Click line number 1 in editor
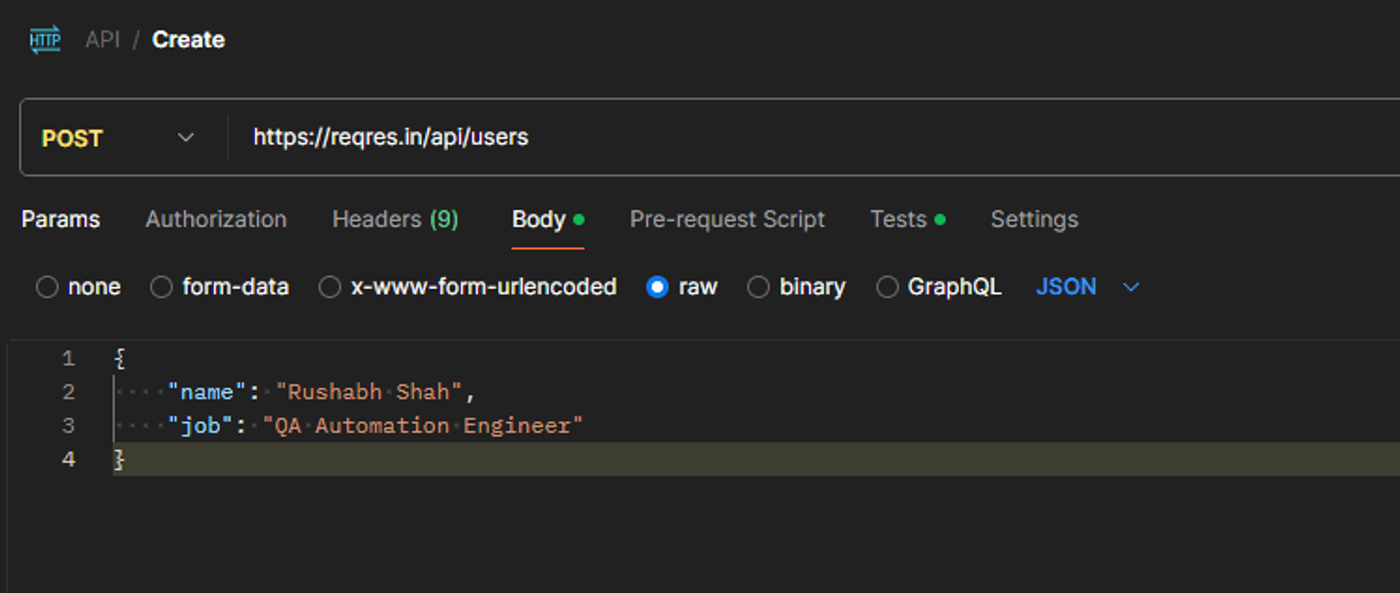The image size is (1400, 593). (68, 358)
